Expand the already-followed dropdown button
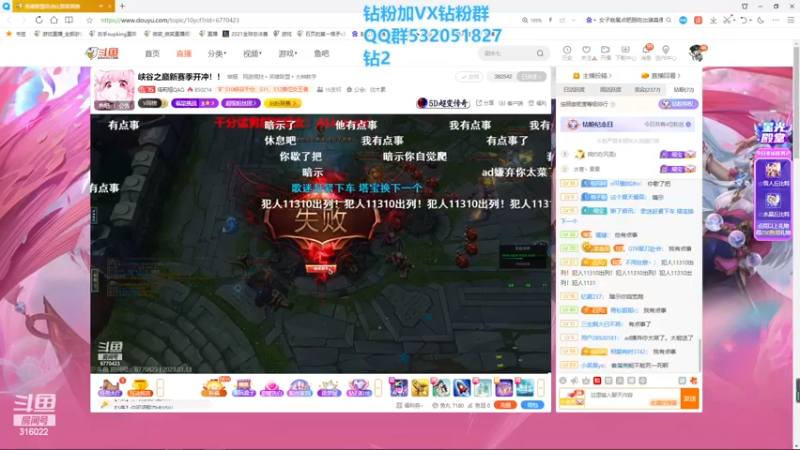 click(x=531, y=77)
